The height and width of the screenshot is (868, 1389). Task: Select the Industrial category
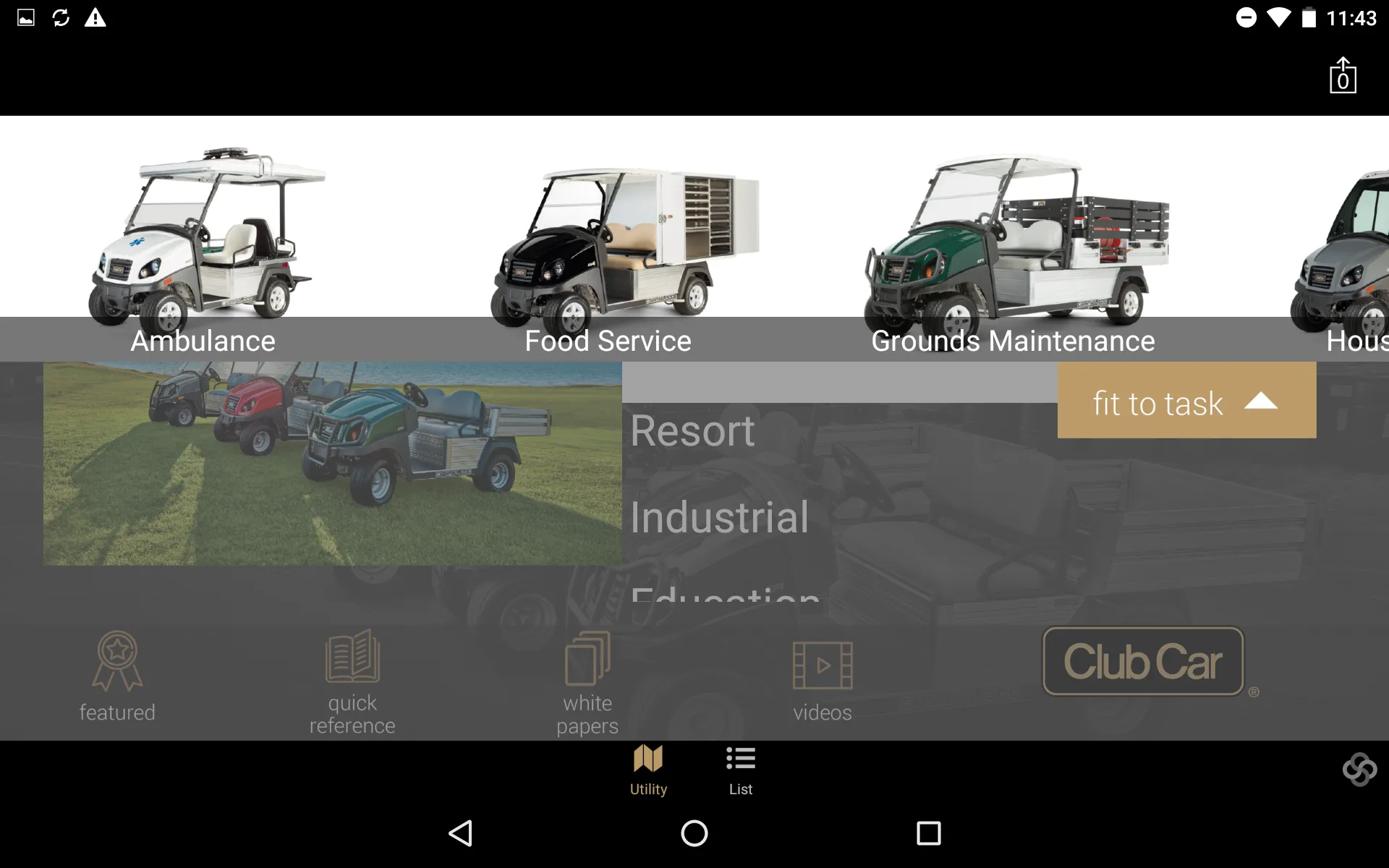(719, 518)
